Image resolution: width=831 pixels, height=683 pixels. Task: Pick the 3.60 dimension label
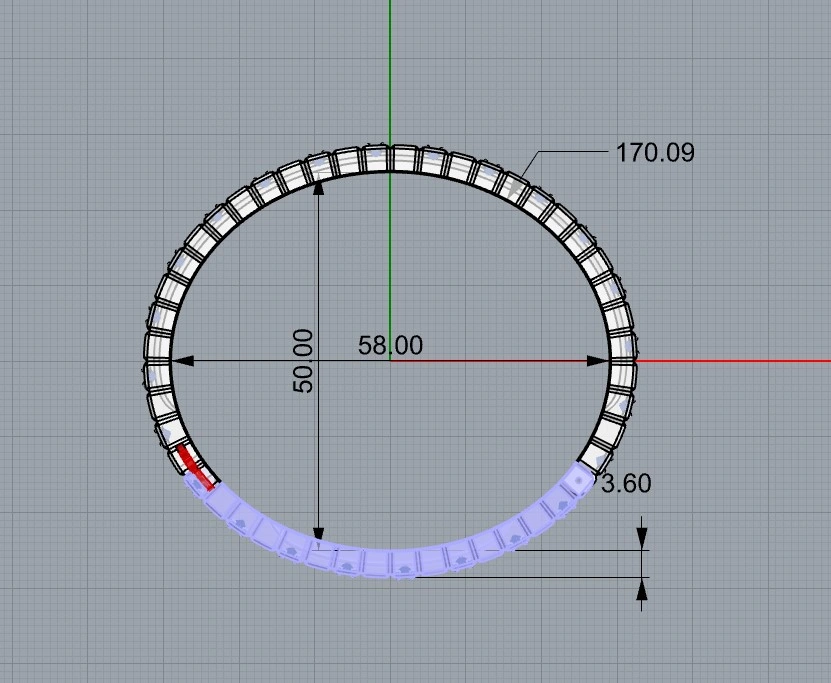625,484
